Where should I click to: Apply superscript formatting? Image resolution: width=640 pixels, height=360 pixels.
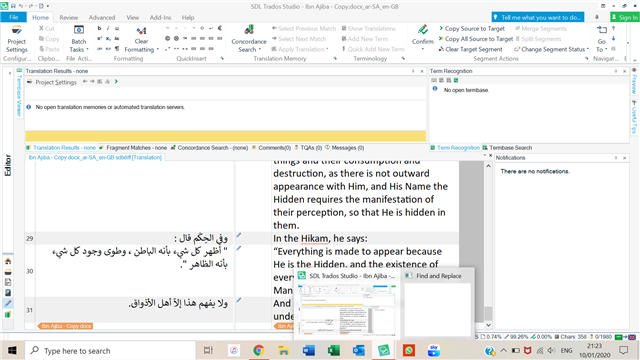pos(99,38)
